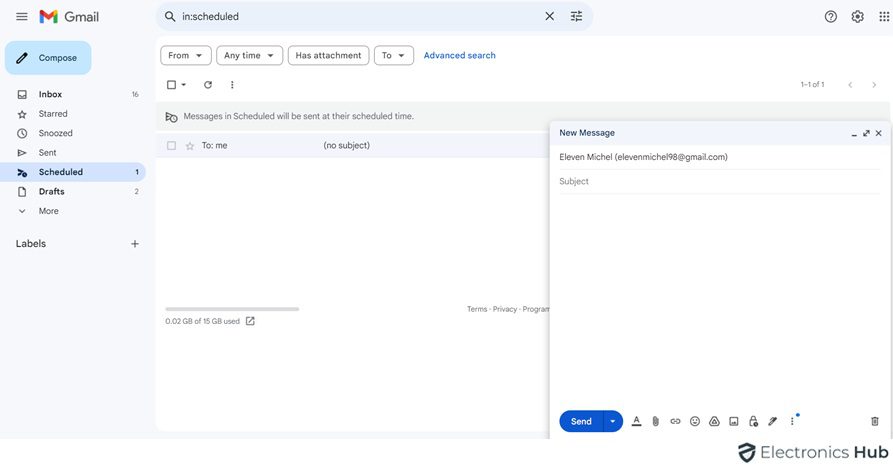Open the From filter dropdown
This screenshot has height=465, width=893.
point(186,55)
